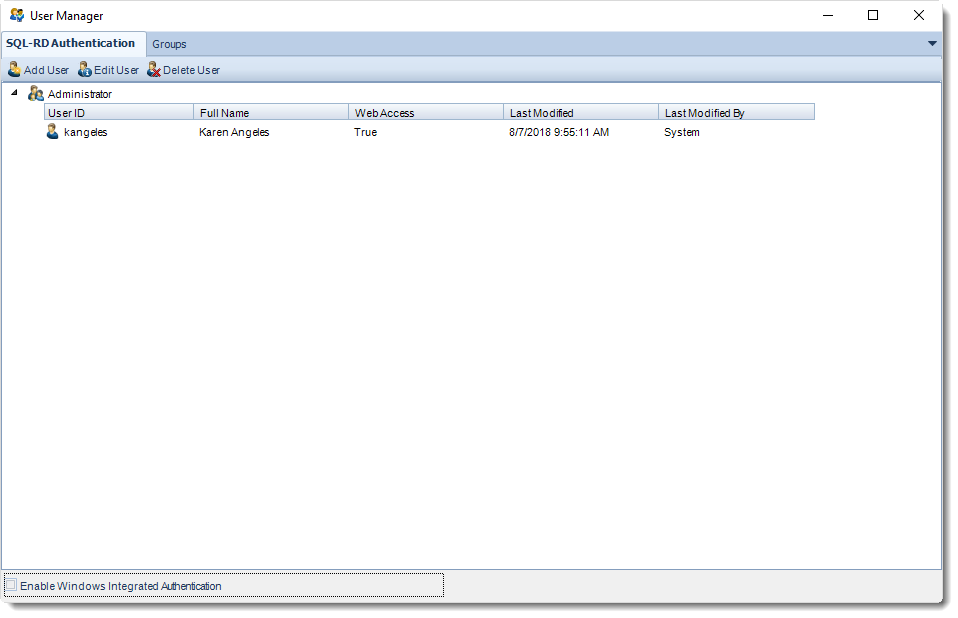This screenshot has width=958, height=618.
Task: Click the Add User toolbar icon
Action: tap(14, 70)
